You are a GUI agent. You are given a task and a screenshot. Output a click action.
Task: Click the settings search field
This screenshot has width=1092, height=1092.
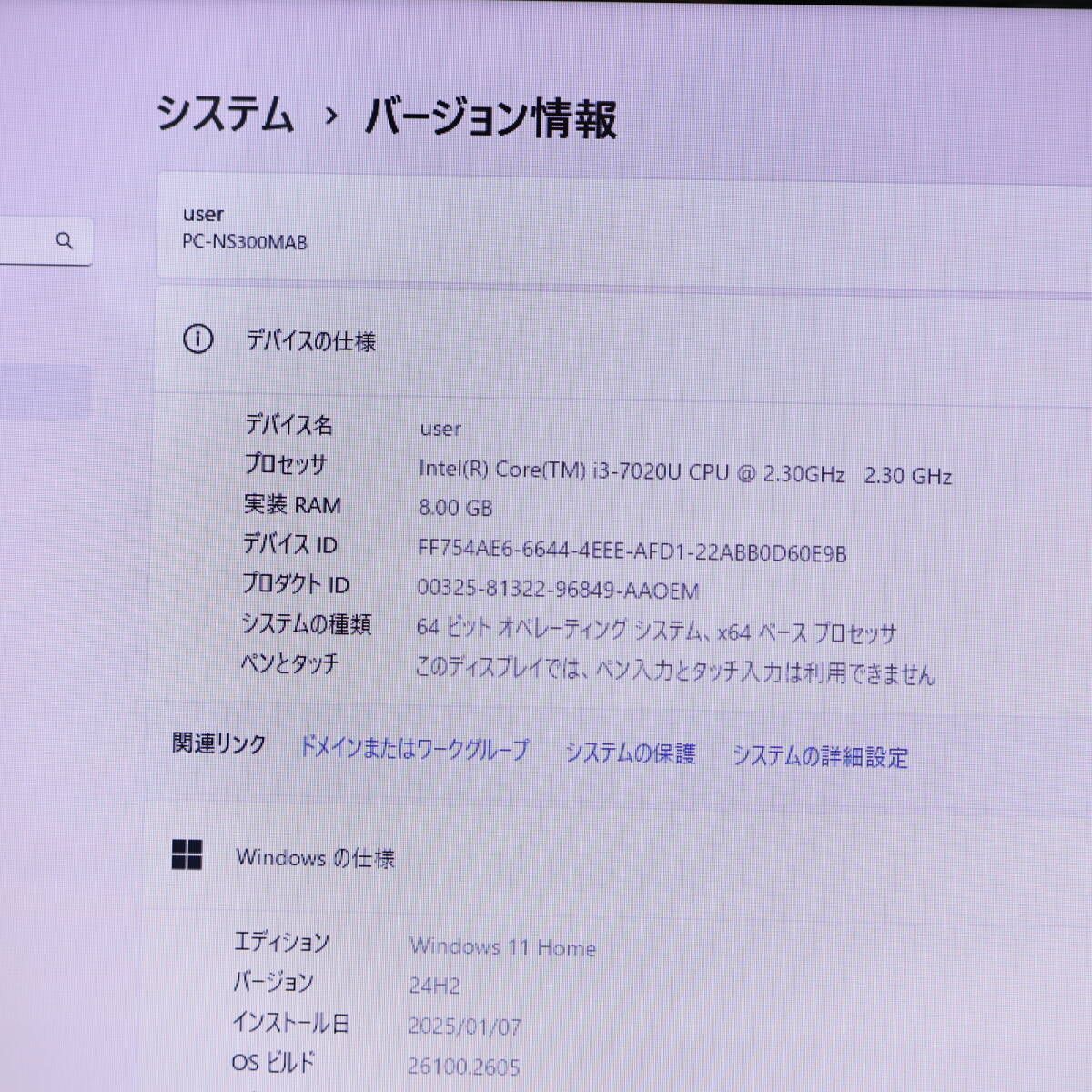pos(45,241)
